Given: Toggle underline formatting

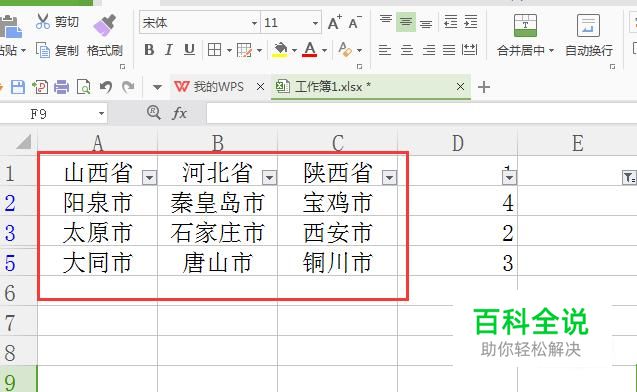Looking at the screenshot, I should (x=189, y=50).
